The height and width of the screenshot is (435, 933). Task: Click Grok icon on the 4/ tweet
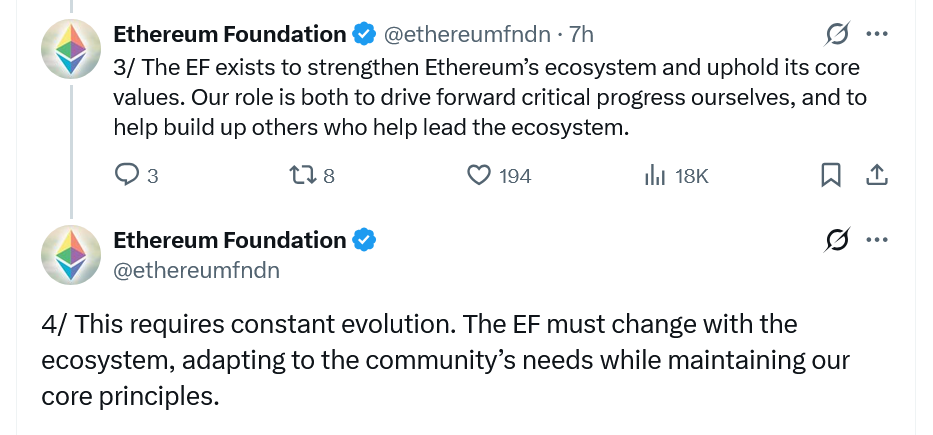tap(837, 240)
